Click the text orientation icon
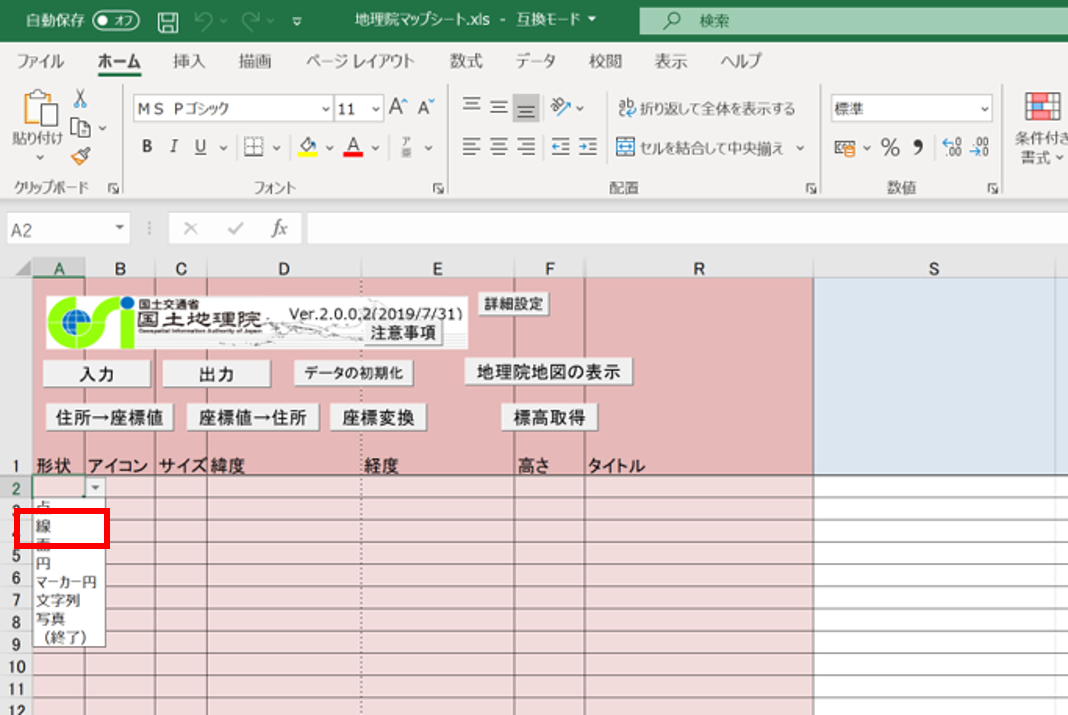The width and height of the screenshot is (1068, 715). (x=560, y=107)
